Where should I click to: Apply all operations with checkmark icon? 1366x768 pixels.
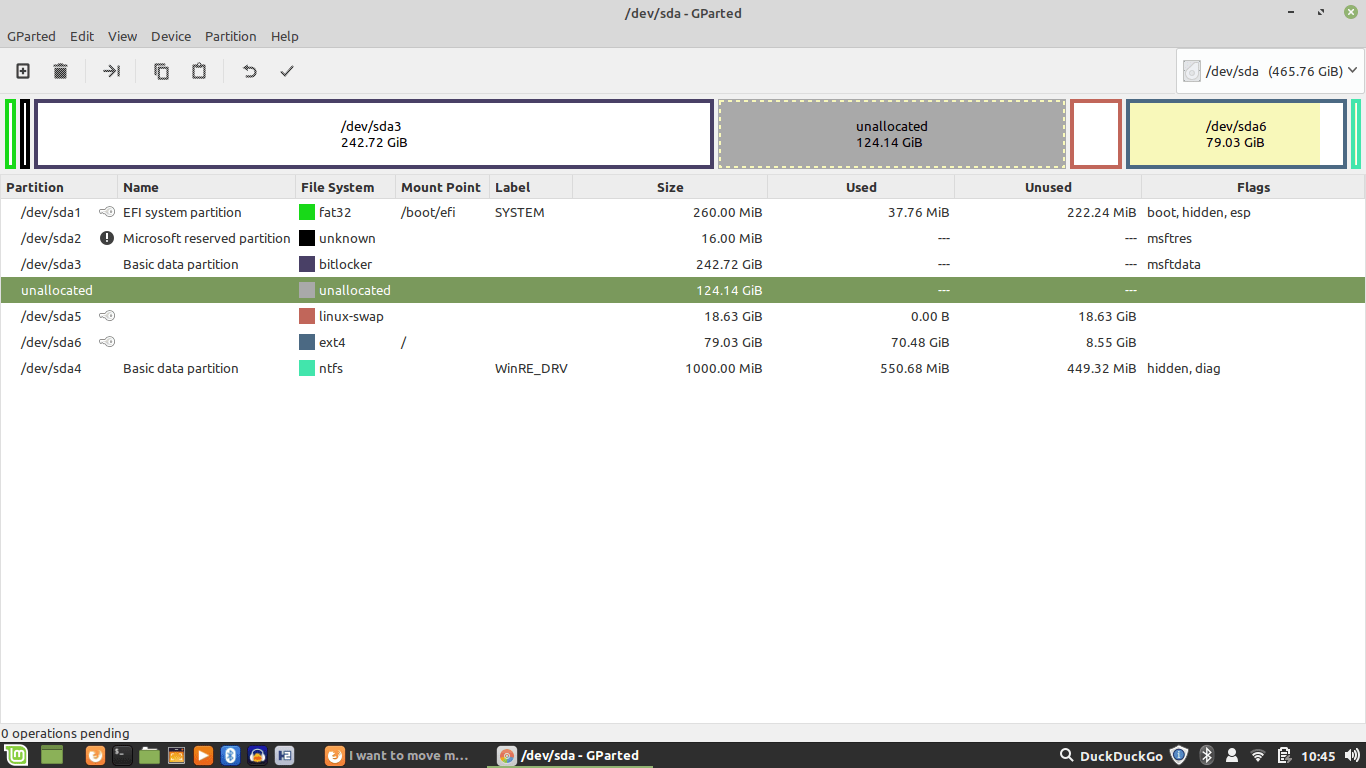(x=287, y=71)
